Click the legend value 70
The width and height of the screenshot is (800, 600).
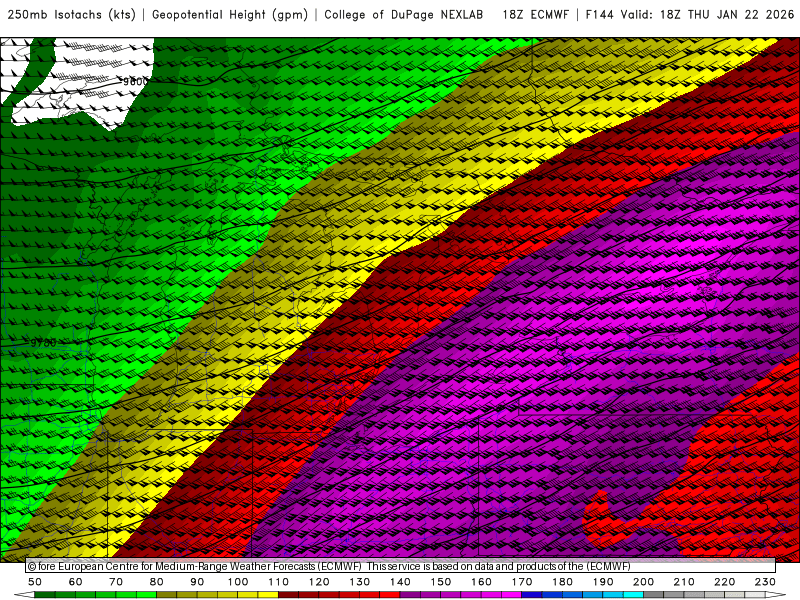point(116,582)
